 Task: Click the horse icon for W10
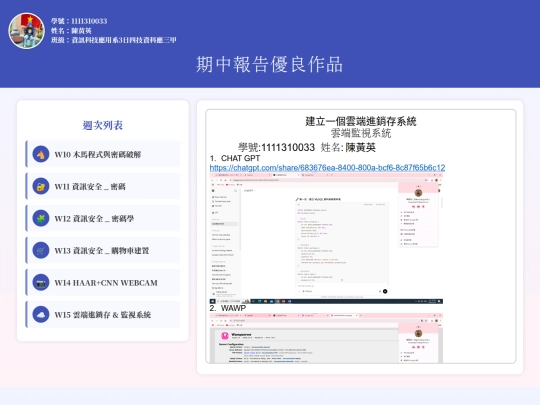[x=41, y=154]
